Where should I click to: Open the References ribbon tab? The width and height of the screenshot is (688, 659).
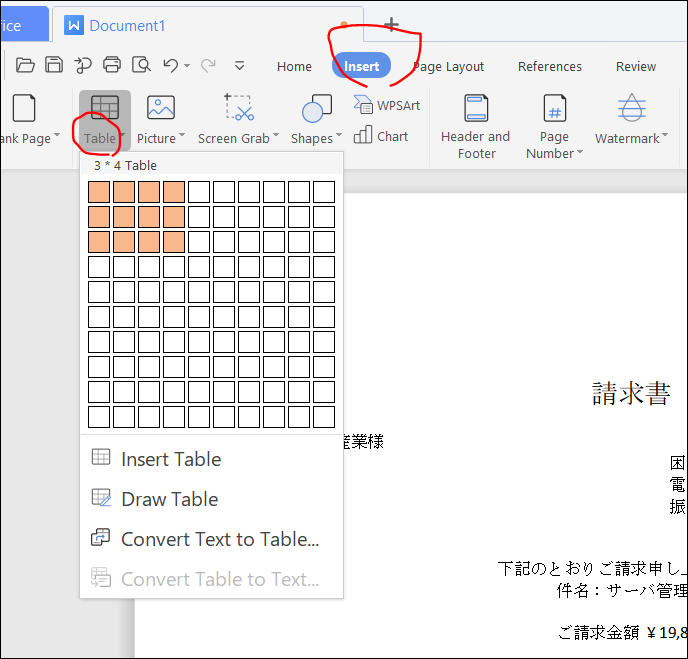pyautogui.click(x=549, y=67)
